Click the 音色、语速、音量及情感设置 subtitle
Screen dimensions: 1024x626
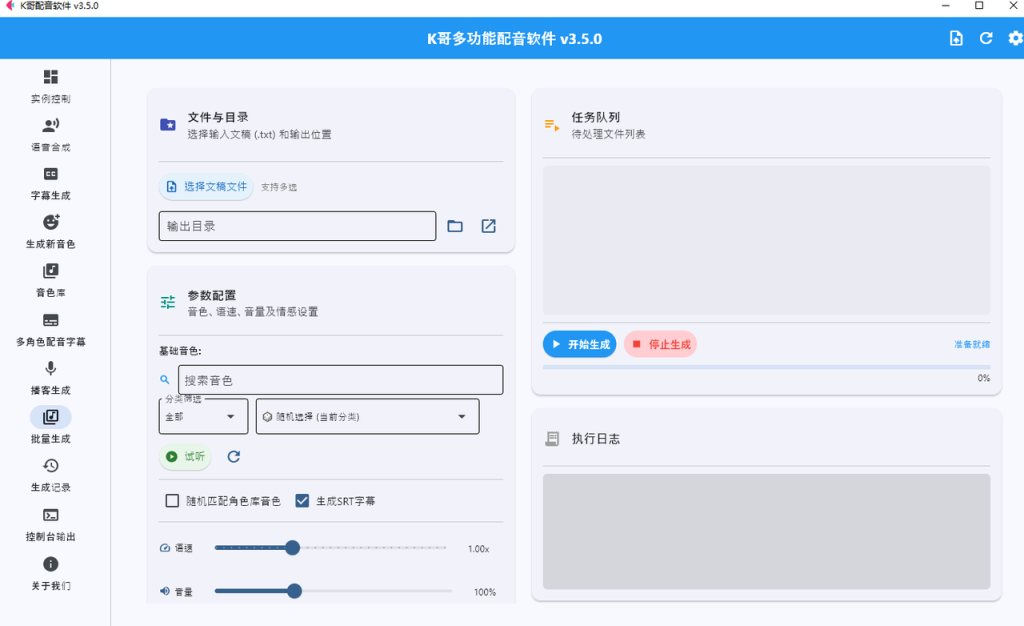click(253, 312)
